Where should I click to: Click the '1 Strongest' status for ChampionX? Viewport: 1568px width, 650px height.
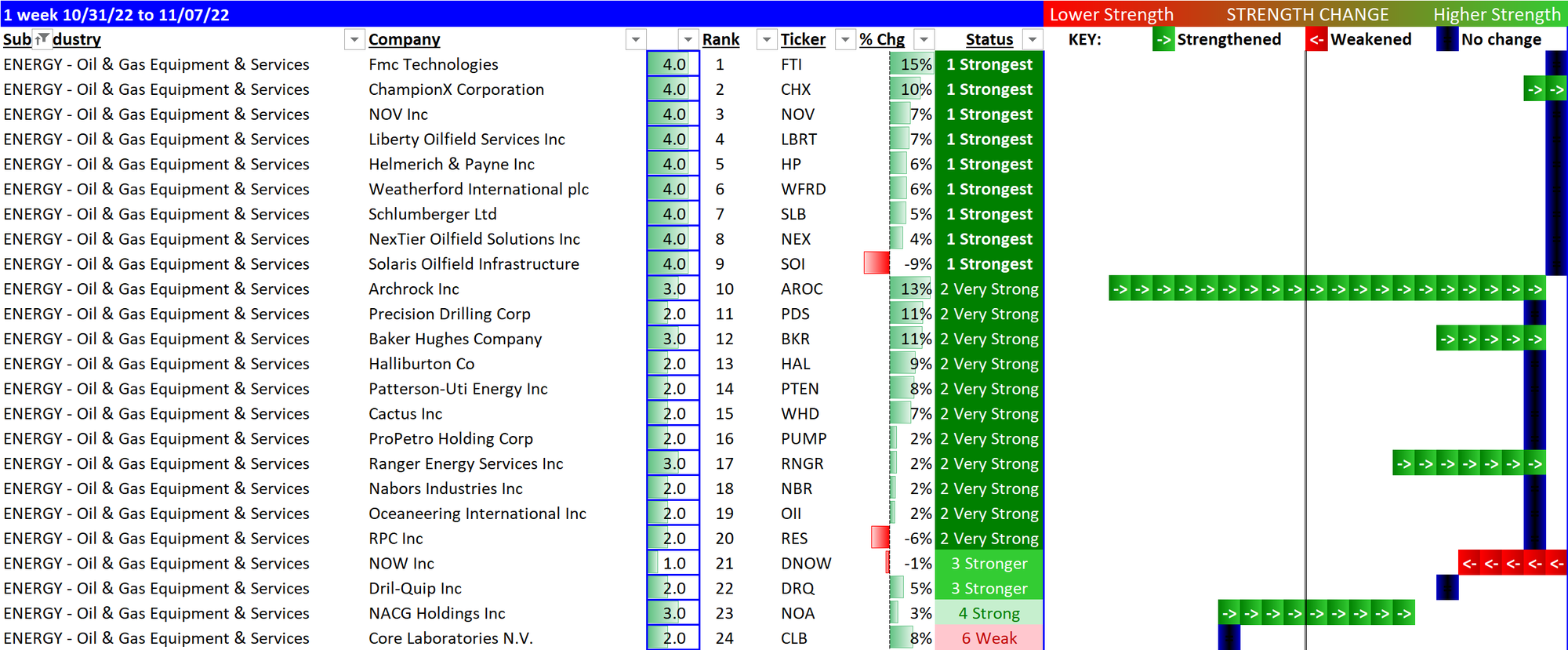[989, 89]
